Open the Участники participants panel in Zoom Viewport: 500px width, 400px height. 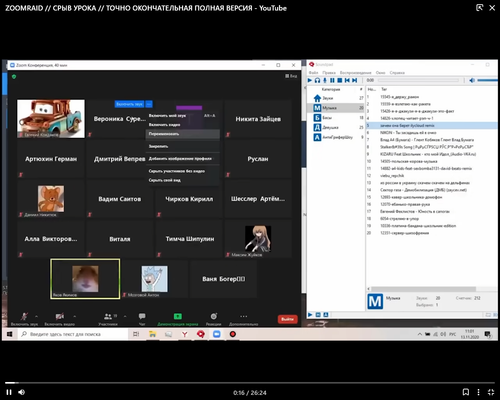pyautogui.click(x=108, y=318)
